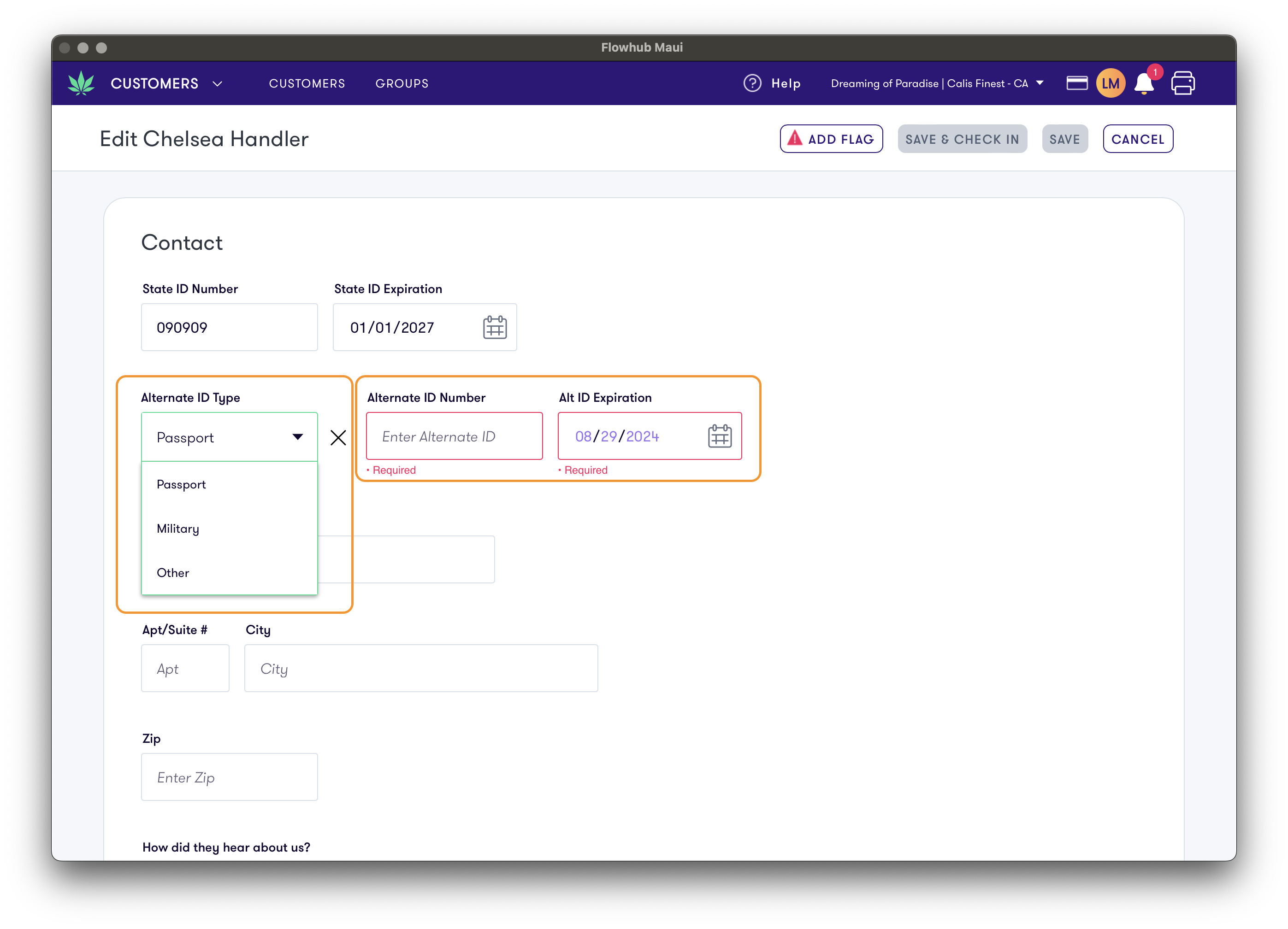
Task: Open the Help question mark icon
Action: tap(752, 83)
